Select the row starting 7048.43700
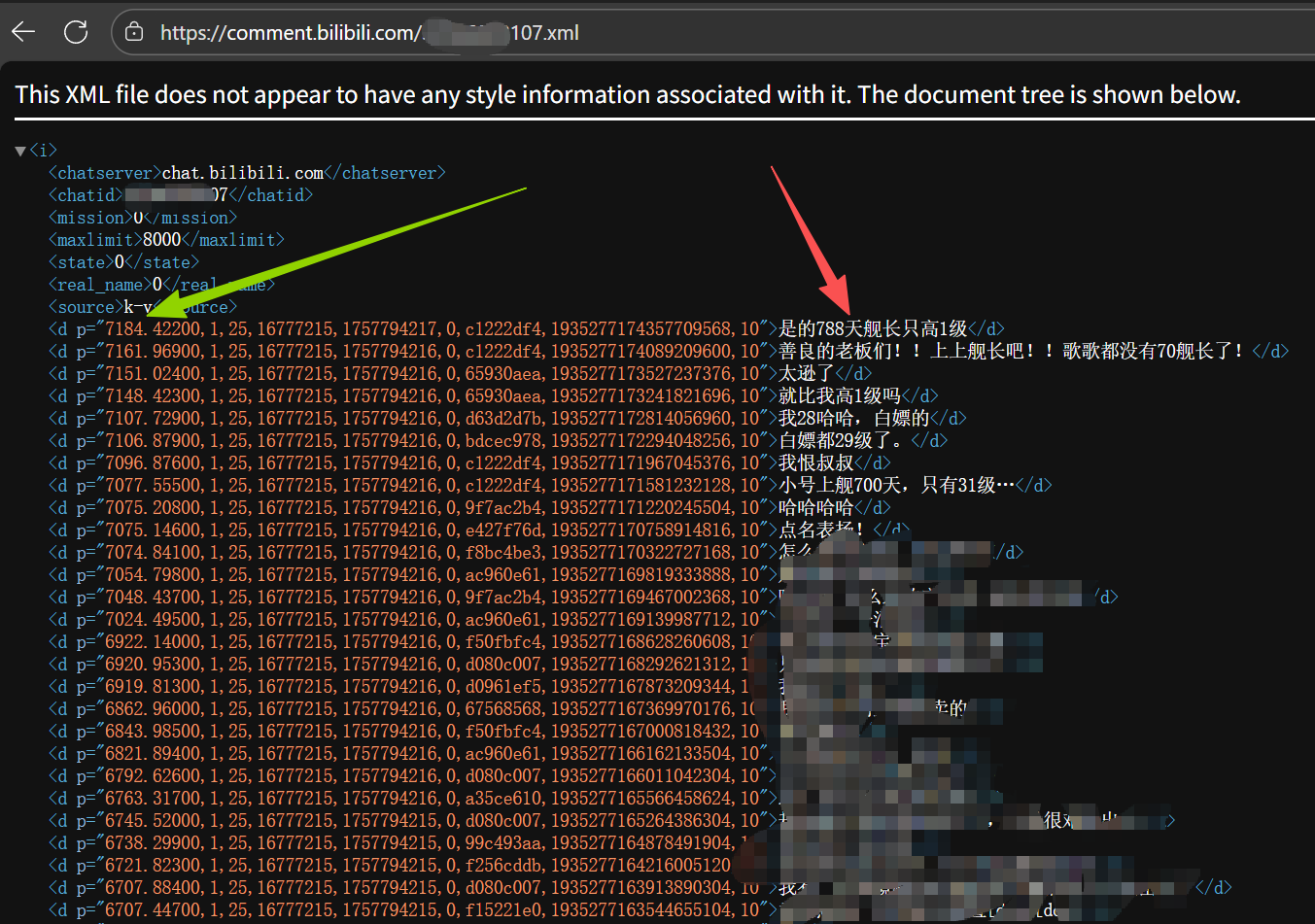1315x924 pixels. [x=583, y=598]
